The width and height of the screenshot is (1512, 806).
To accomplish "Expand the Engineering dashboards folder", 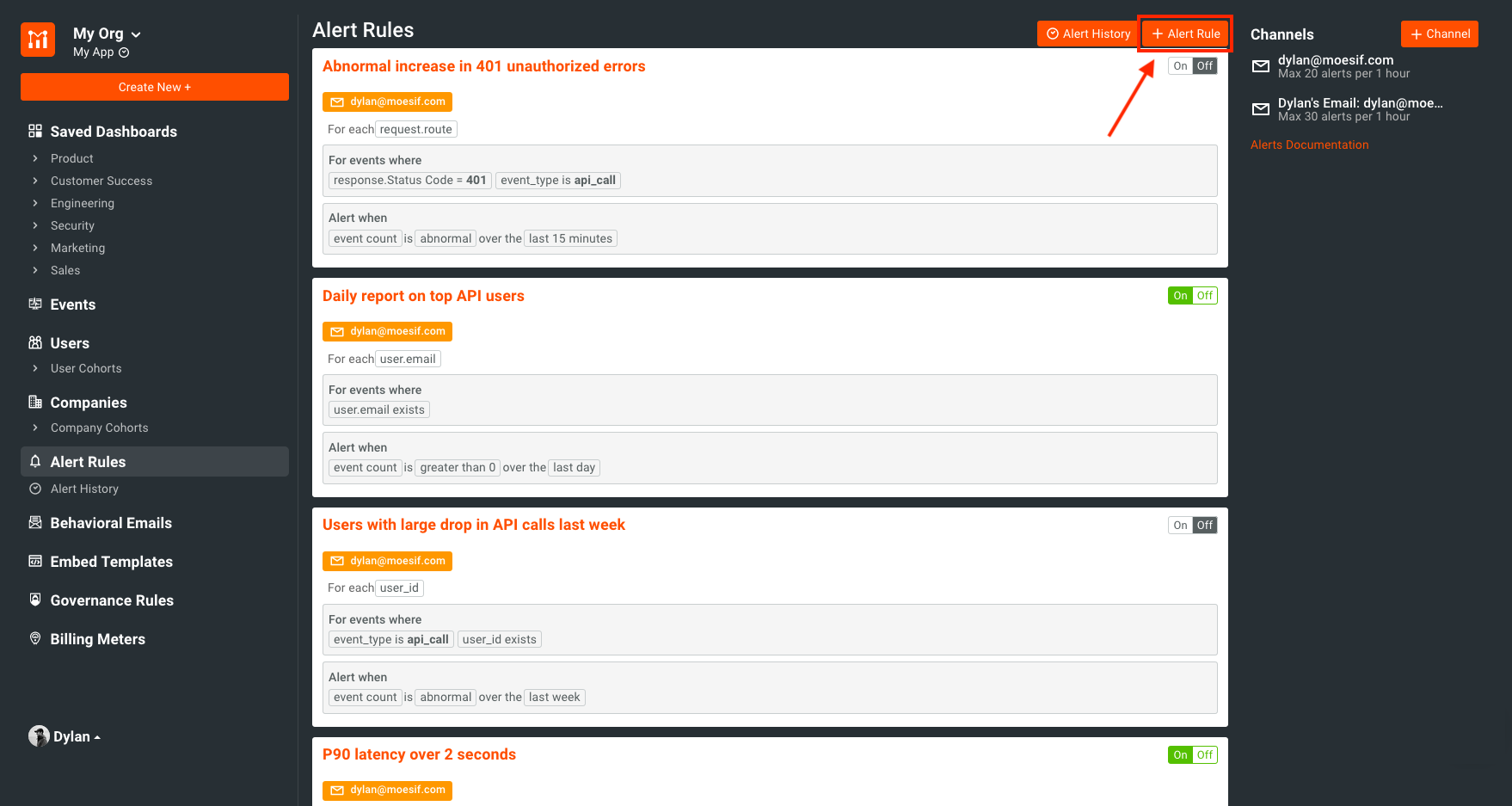I will pyautogui.click(x=35, y=203).
